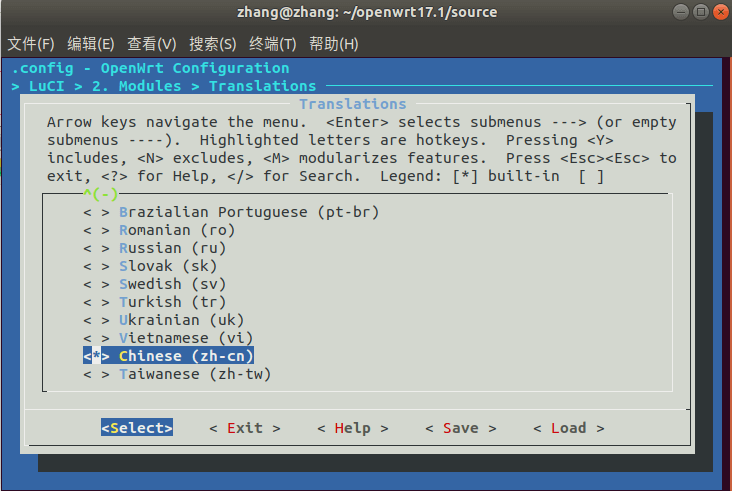Select the Vietnamese (vi) list entry
The image size is (732, 491).
186,338
